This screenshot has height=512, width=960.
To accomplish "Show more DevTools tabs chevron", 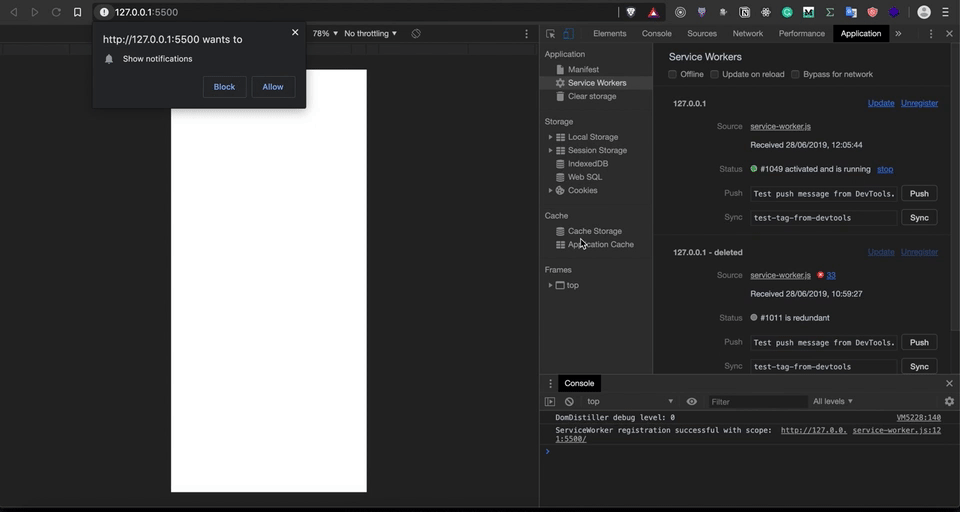I will click(898, 34).
